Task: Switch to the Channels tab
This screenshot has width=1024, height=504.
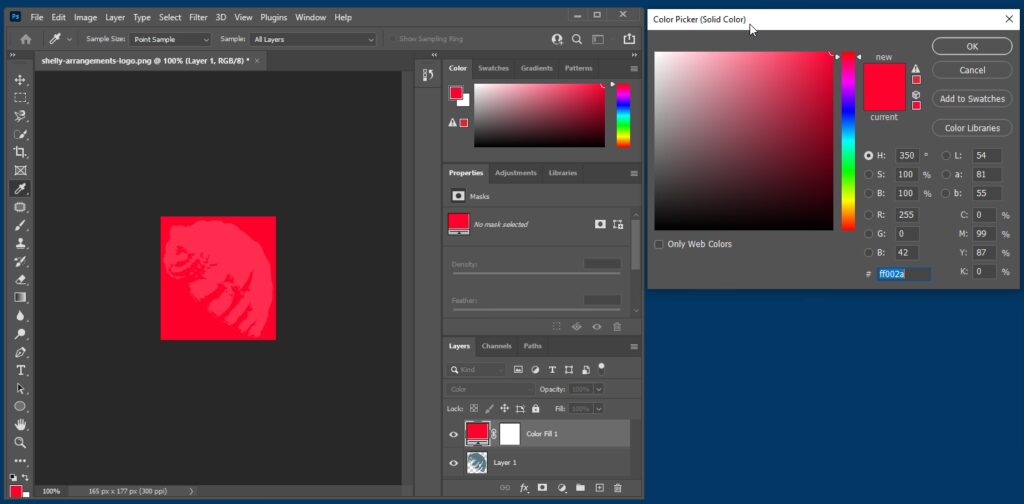Action: 496,346
